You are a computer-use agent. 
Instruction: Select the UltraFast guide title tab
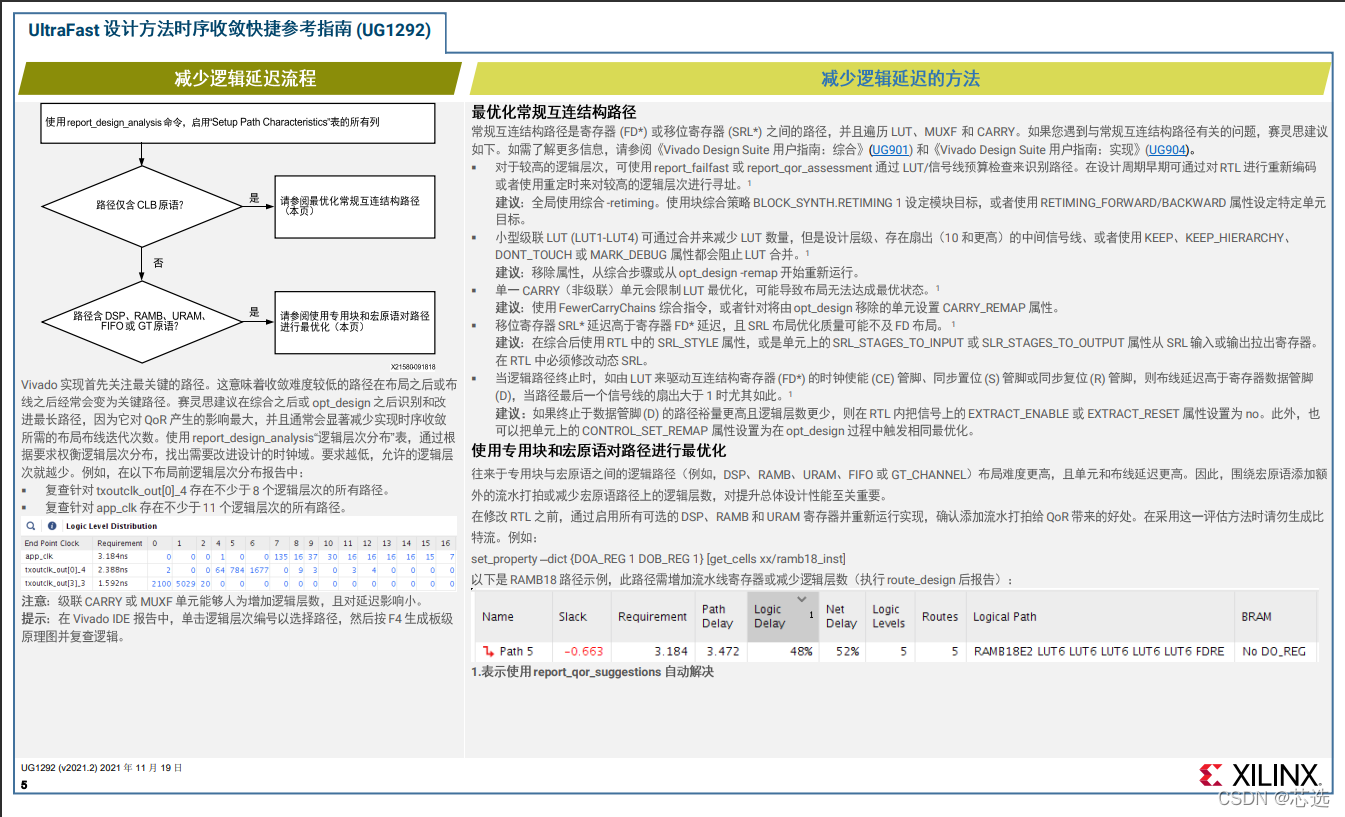tap(230, 30)
